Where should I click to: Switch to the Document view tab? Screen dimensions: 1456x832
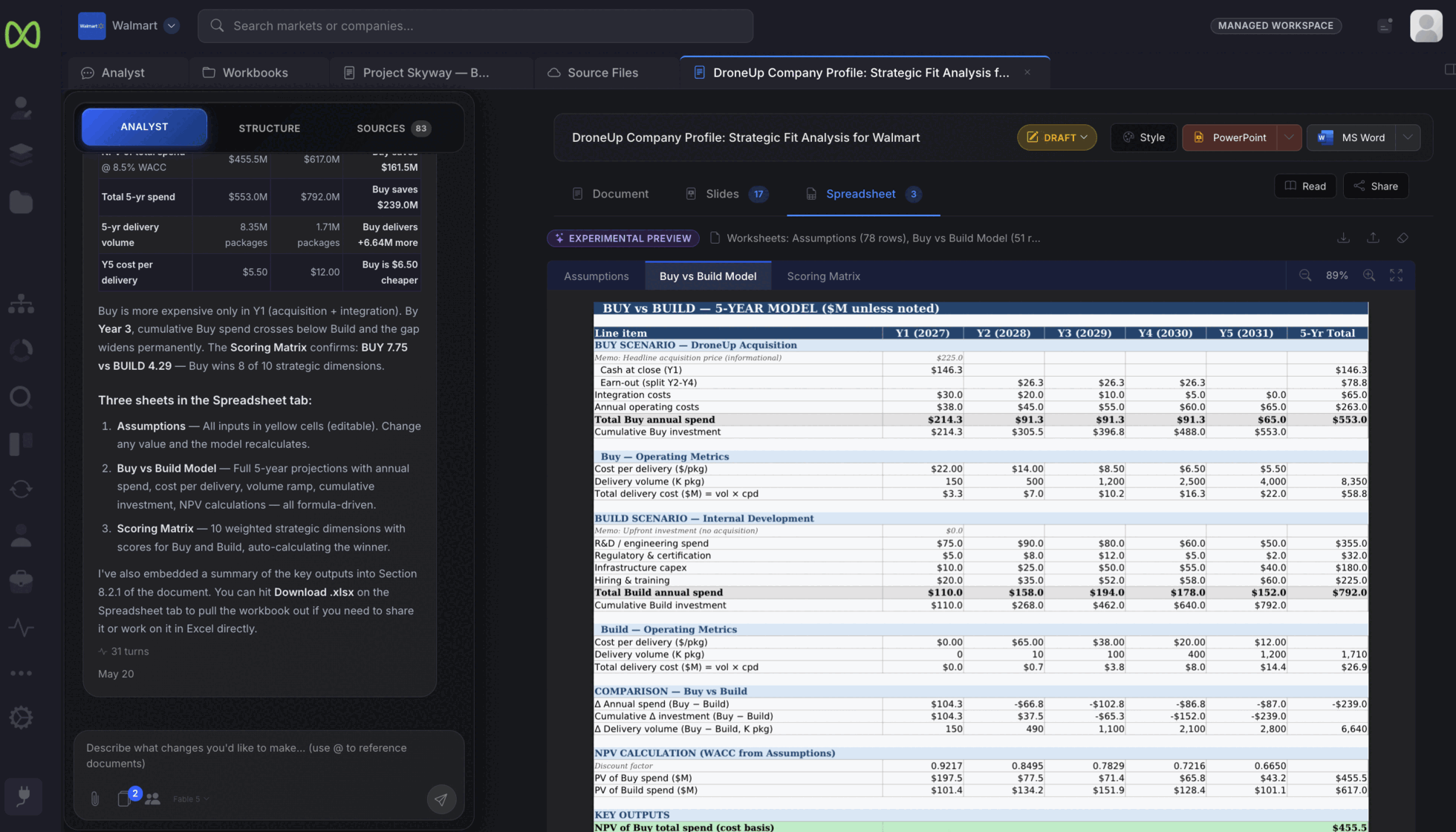coord(610,194)
